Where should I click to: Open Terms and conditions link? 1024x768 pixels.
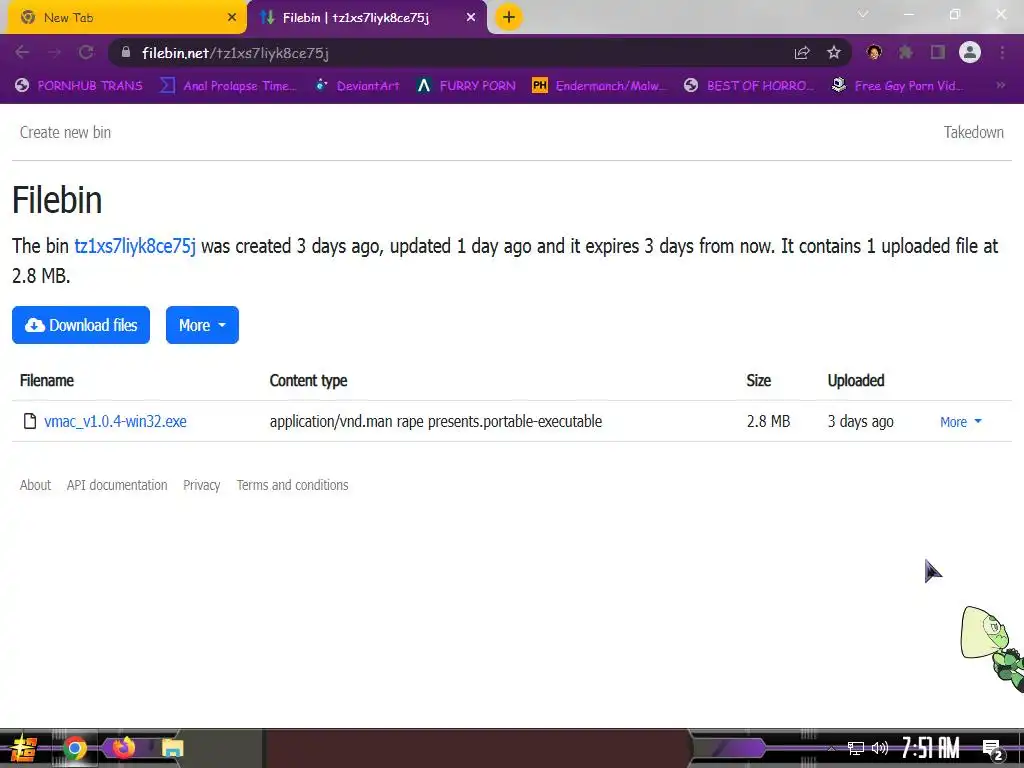click(x=293, y=485)
